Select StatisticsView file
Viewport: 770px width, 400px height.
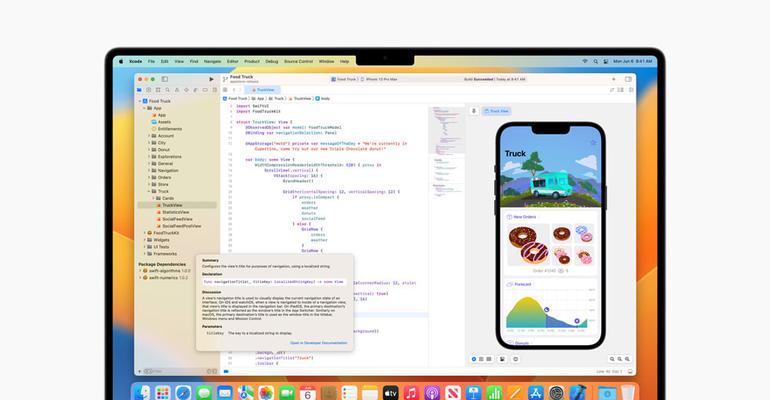(175, 212)
